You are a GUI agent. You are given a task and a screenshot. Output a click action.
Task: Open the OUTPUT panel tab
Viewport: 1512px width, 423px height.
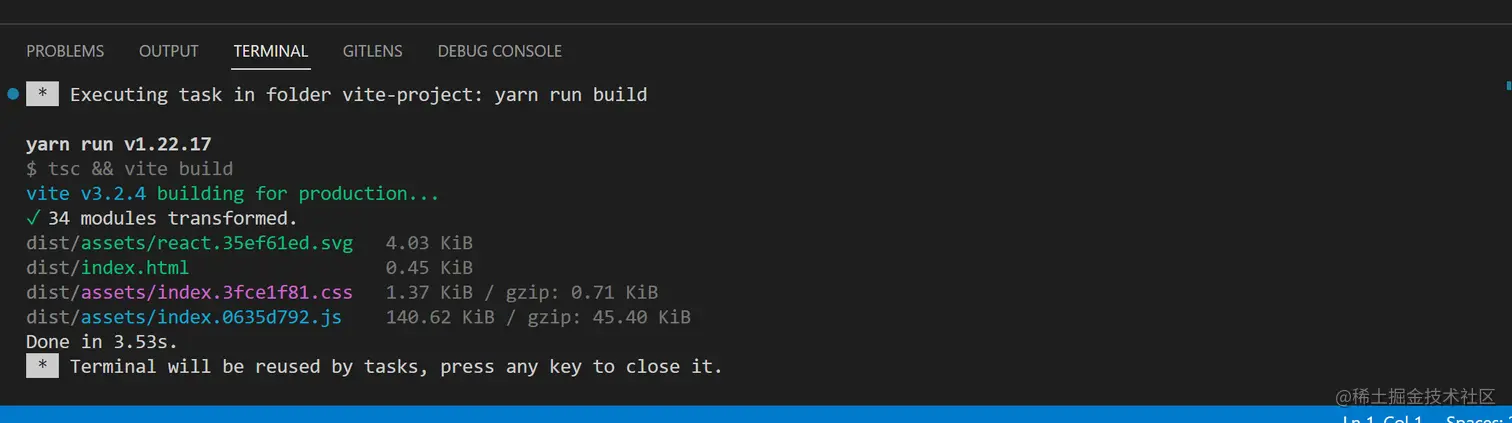168,51
